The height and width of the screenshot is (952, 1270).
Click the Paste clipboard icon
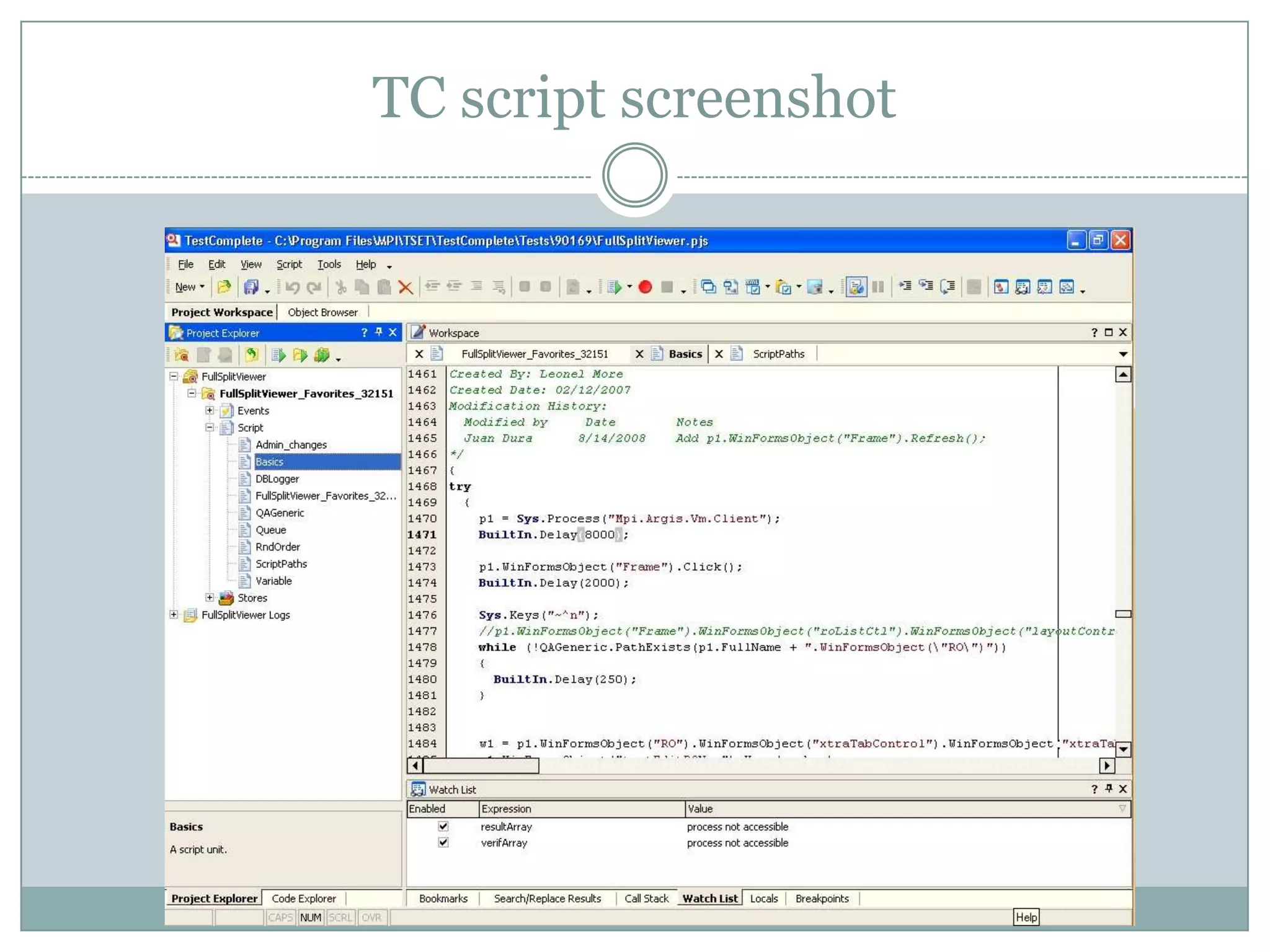(384, 287)
